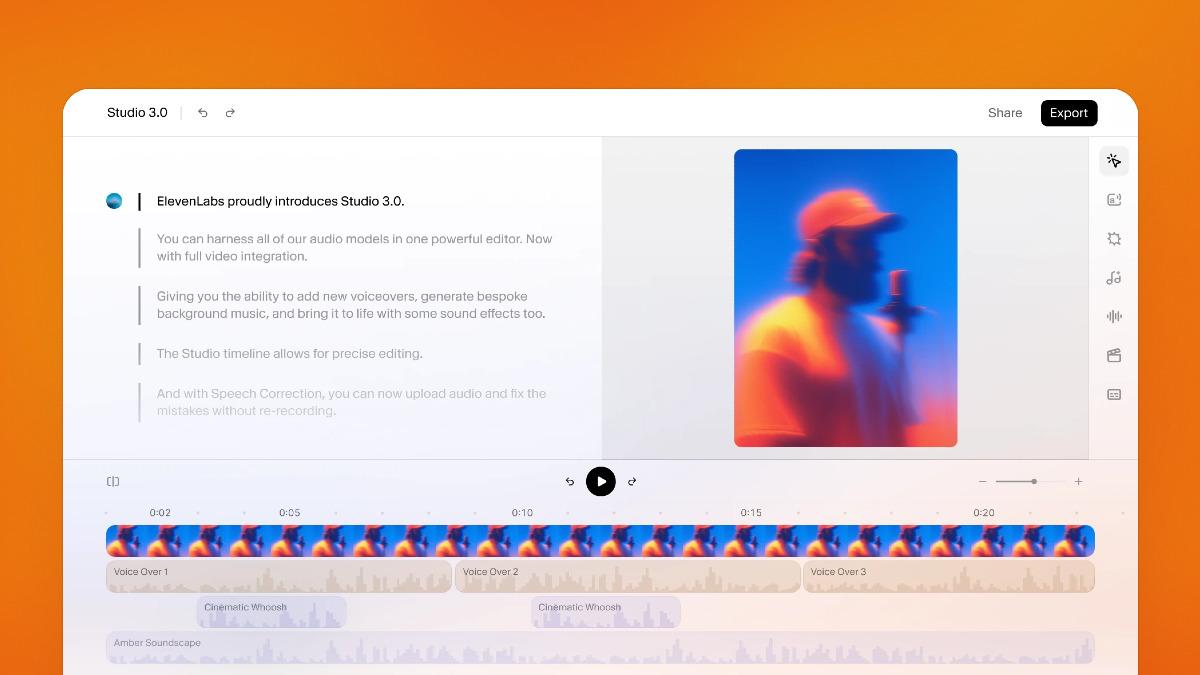The image size is (1200, 675).
Task: Select the Voice Over 2 clip
Action: pos(627,576)
